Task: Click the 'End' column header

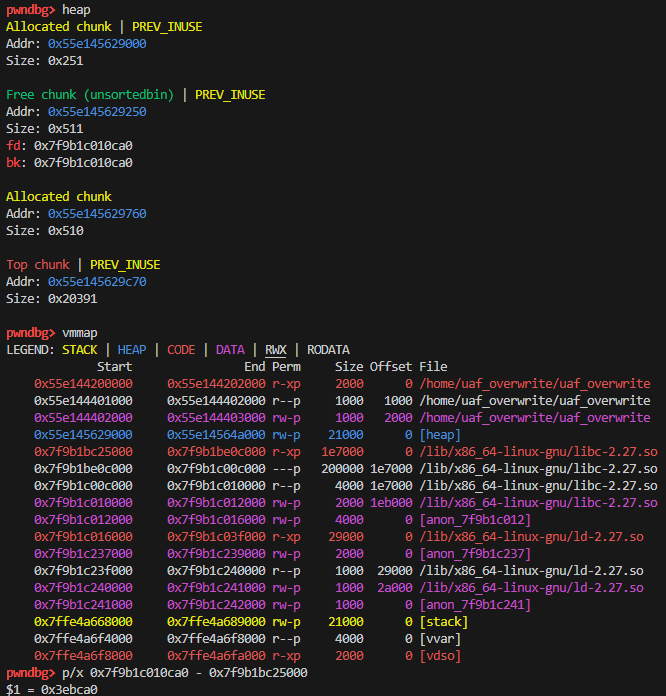Action: 255,367
